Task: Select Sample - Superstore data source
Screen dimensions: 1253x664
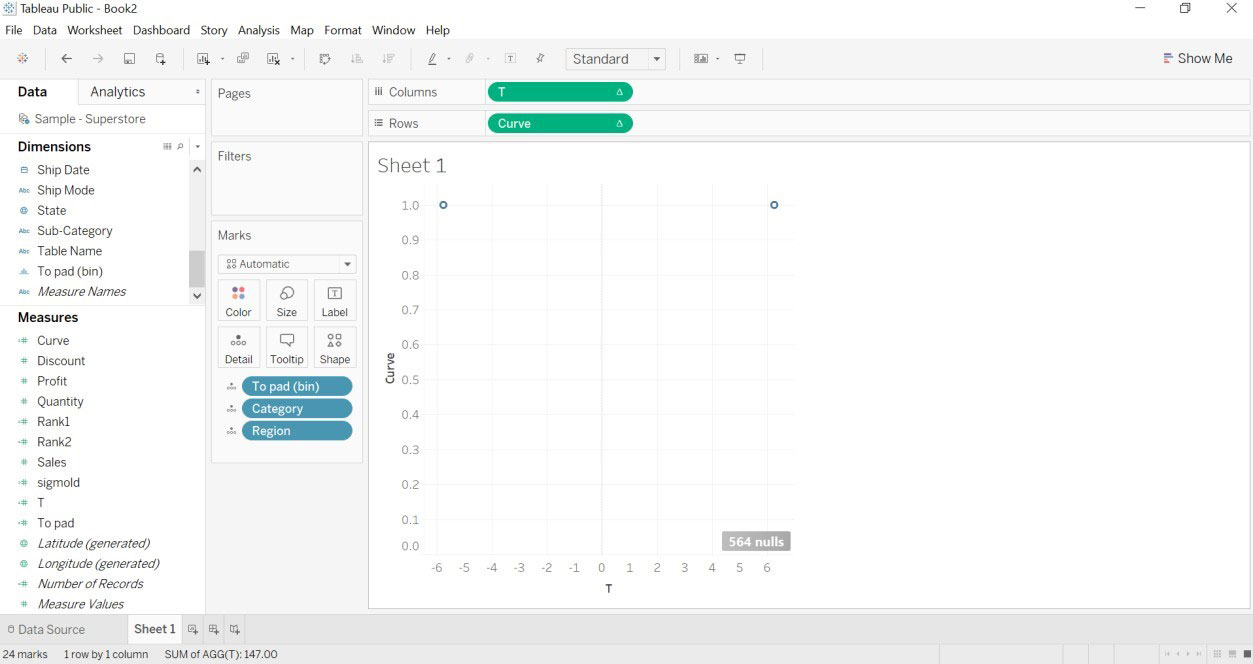Action: tap(90, 119)
